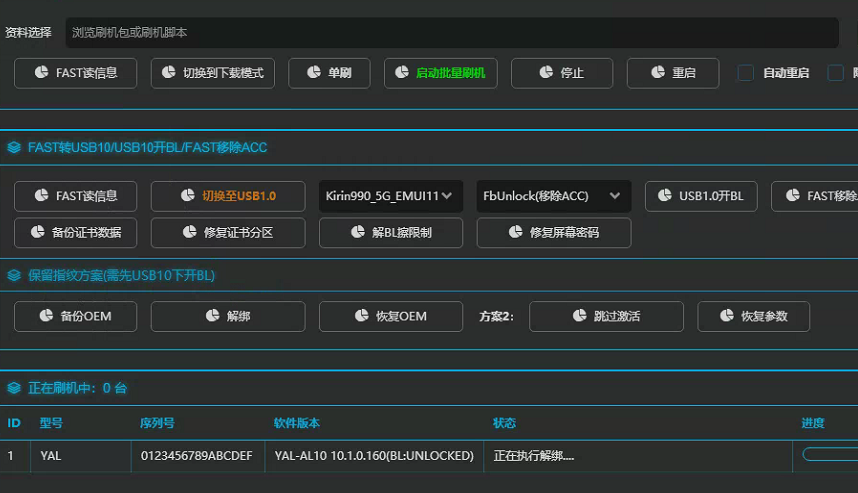The width and height of the screenshot is (858, 493).
Task: Click 恢复参数 button
Action: tap(753, 317)
